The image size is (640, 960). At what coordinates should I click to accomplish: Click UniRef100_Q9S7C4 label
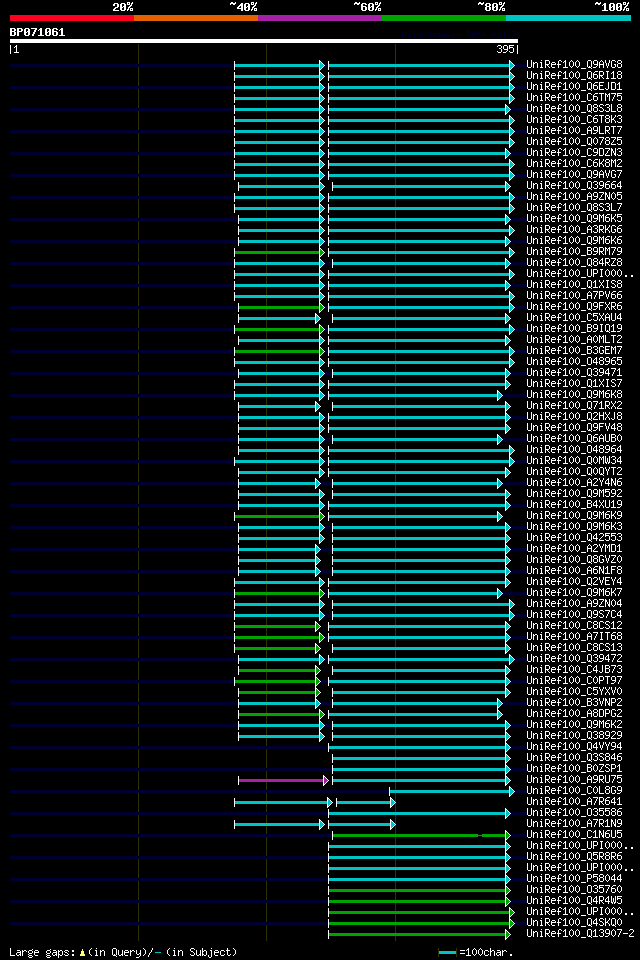tap(574, 615)
